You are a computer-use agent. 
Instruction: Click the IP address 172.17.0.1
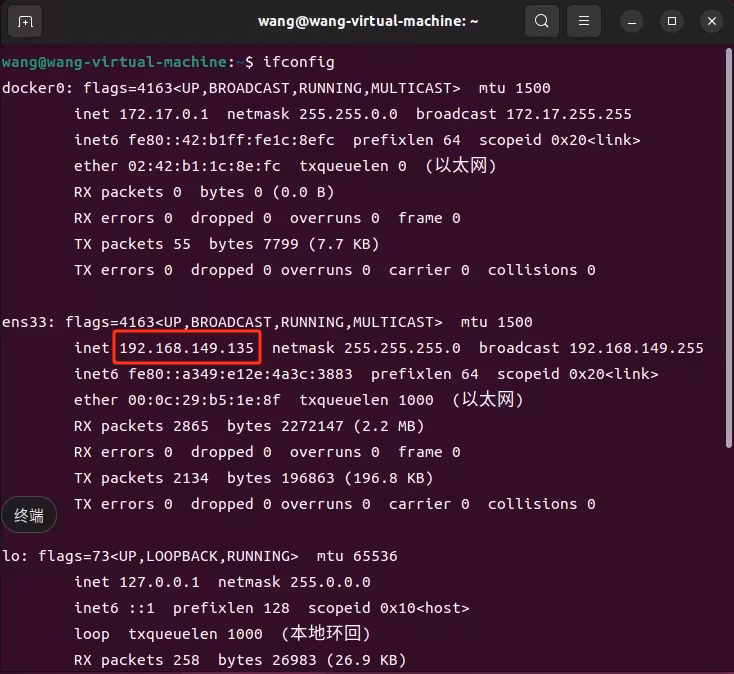pyautogui.click(x=164, y=114)
